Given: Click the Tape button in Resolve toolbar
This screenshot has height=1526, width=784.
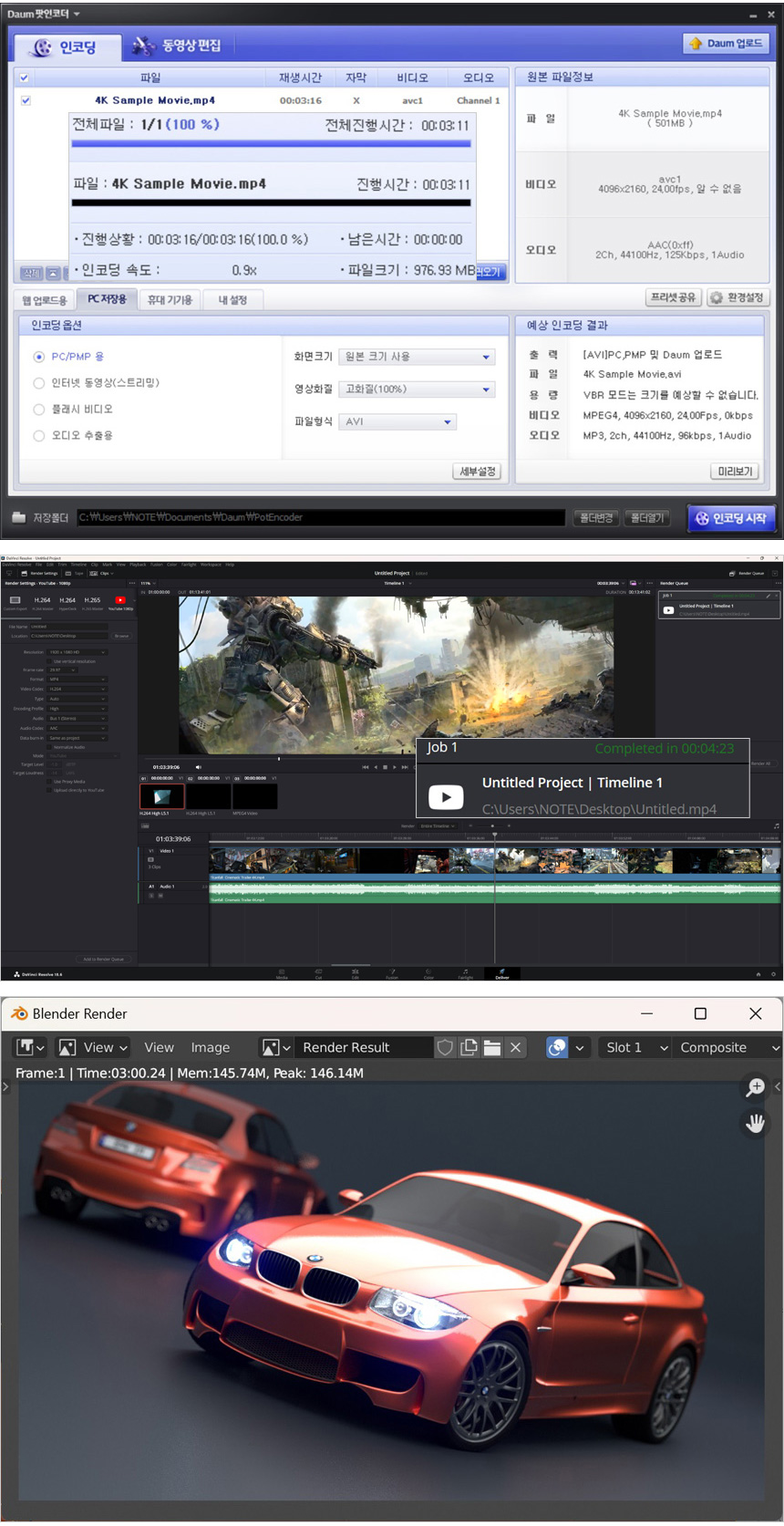Looking at the screenshot, I should point(75,573).
